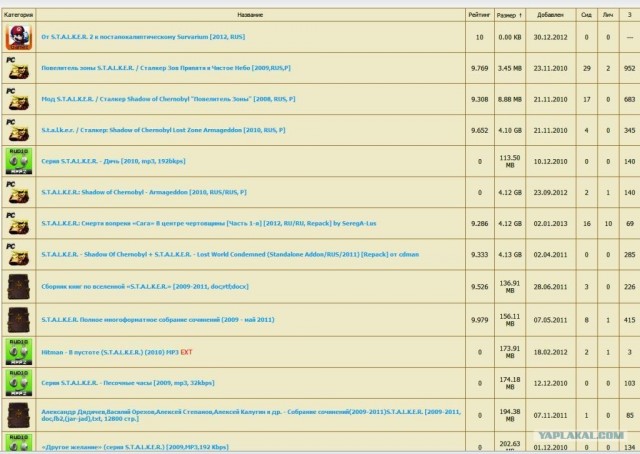Viewport: 640px width, 454px height.
Task: Sort torrents by the Рейтинг column header
Action: [479, 15]
